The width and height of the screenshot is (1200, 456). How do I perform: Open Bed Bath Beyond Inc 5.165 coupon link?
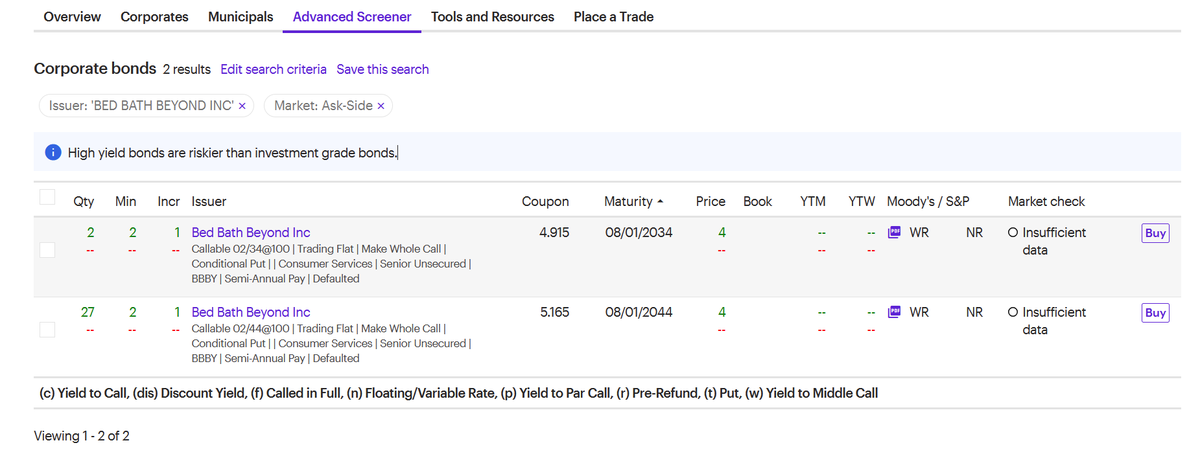tap(251, 312)
